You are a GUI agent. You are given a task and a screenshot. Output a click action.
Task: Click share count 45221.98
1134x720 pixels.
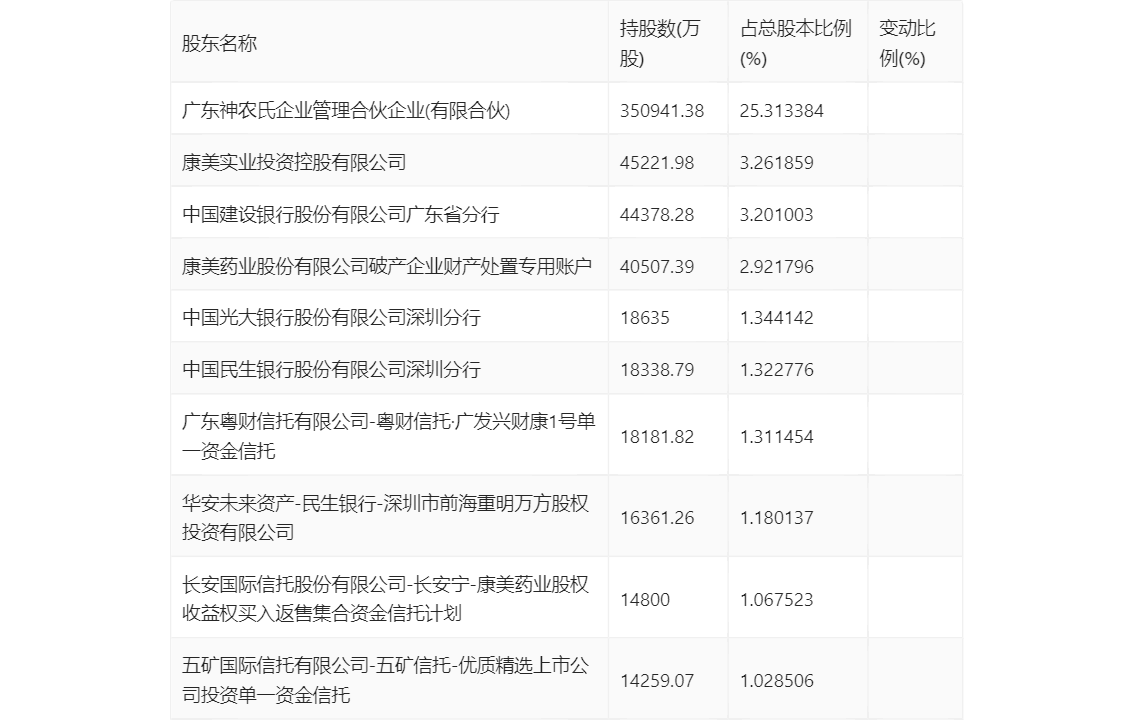coord(657,163)
